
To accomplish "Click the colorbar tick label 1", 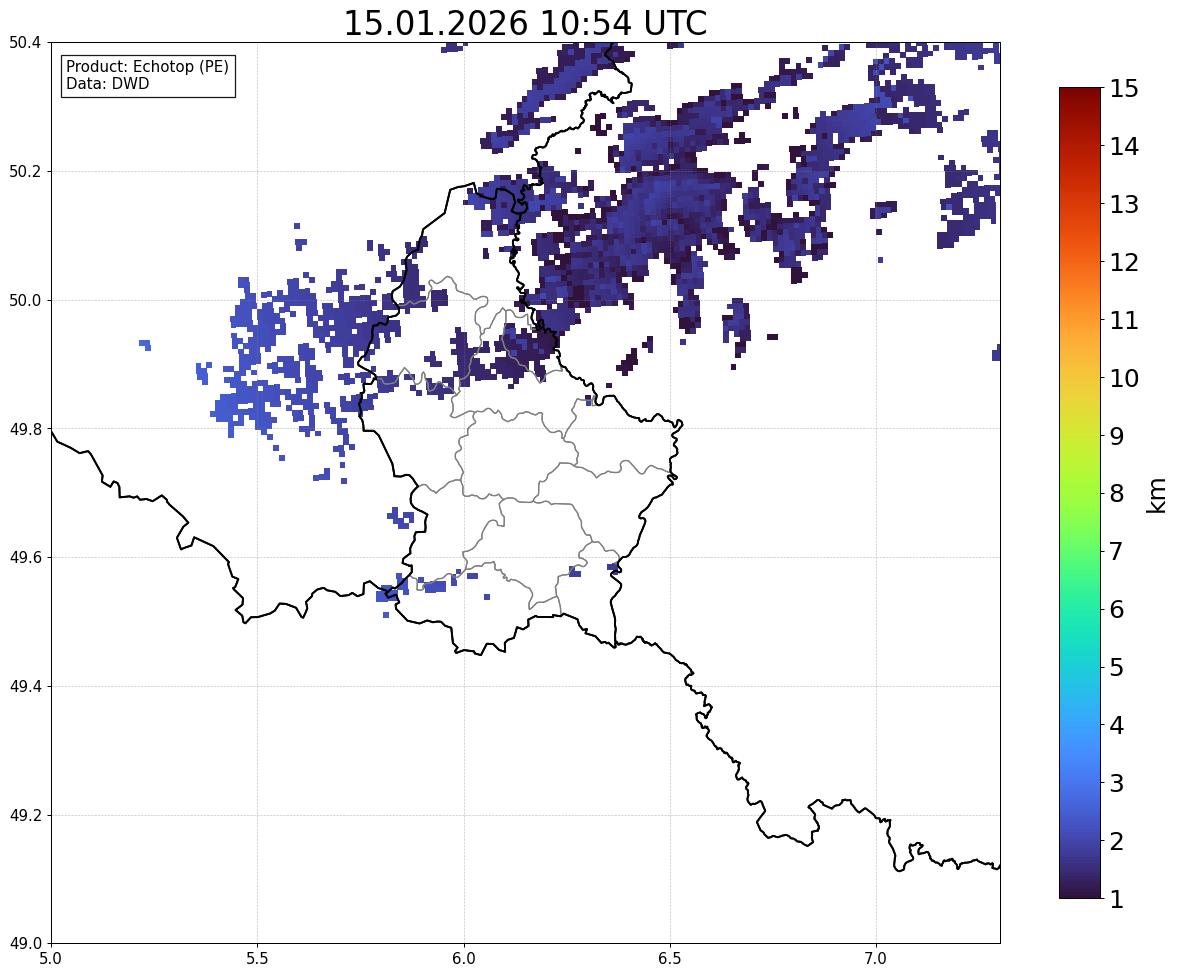I will [x=1117, y=899].
